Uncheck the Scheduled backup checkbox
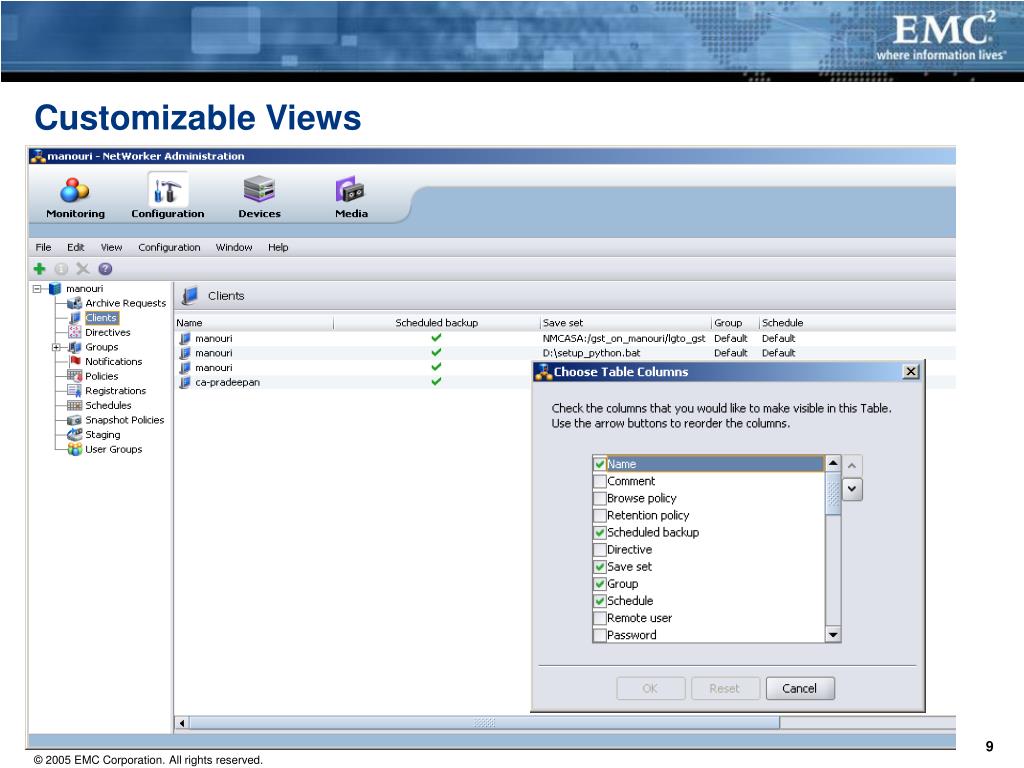This screenshot has height=768, width=1024. (600, 532)
